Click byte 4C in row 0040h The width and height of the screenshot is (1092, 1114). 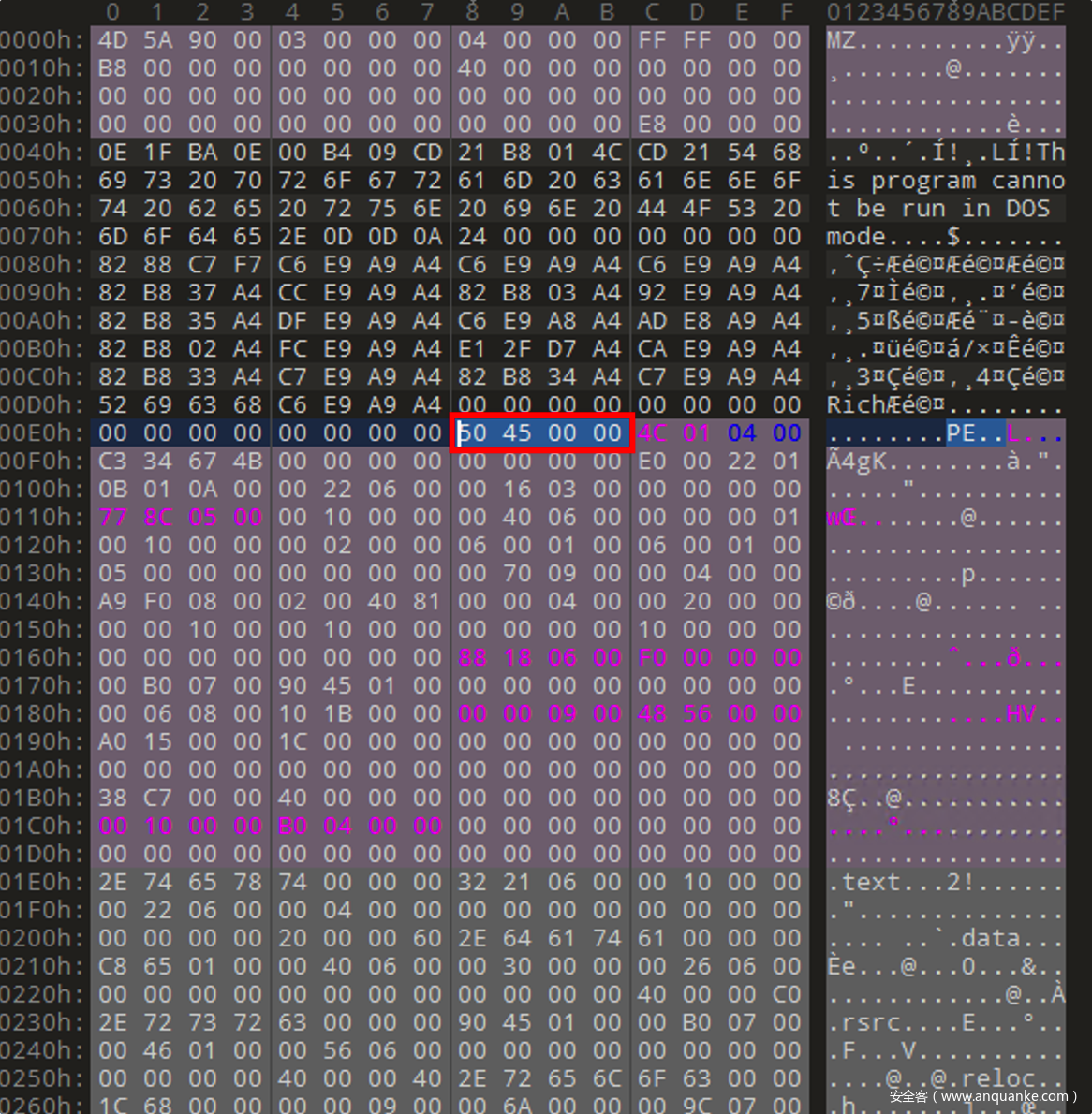click(607, 153)
